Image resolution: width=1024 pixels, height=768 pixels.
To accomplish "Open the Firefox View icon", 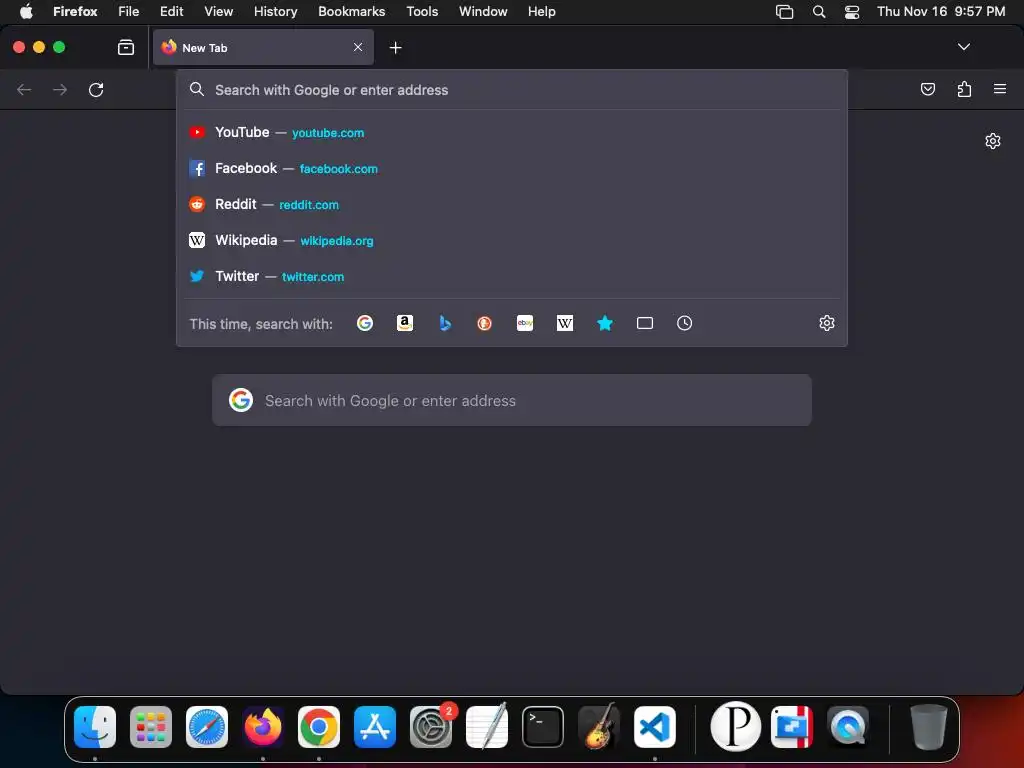I will point(126,47).
